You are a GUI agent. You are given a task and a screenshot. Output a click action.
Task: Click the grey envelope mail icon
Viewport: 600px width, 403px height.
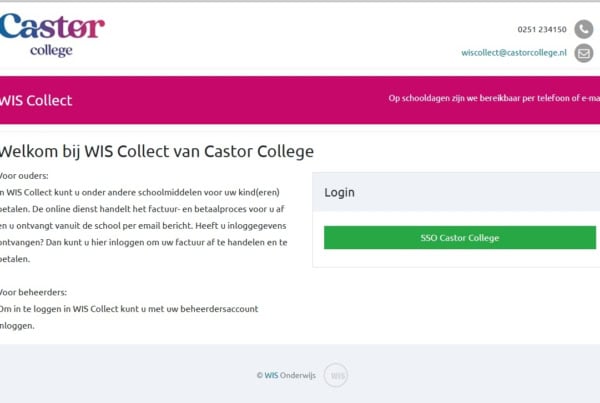584,53
